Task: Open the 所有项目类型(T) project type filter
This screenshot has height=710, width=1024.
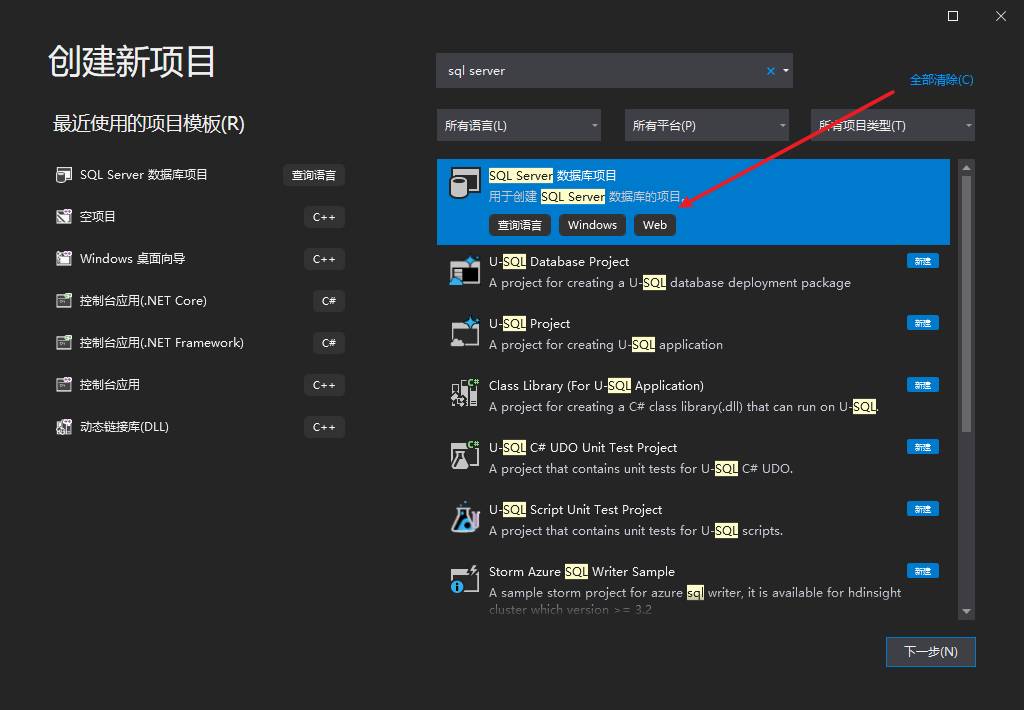Action: (893, 125)
